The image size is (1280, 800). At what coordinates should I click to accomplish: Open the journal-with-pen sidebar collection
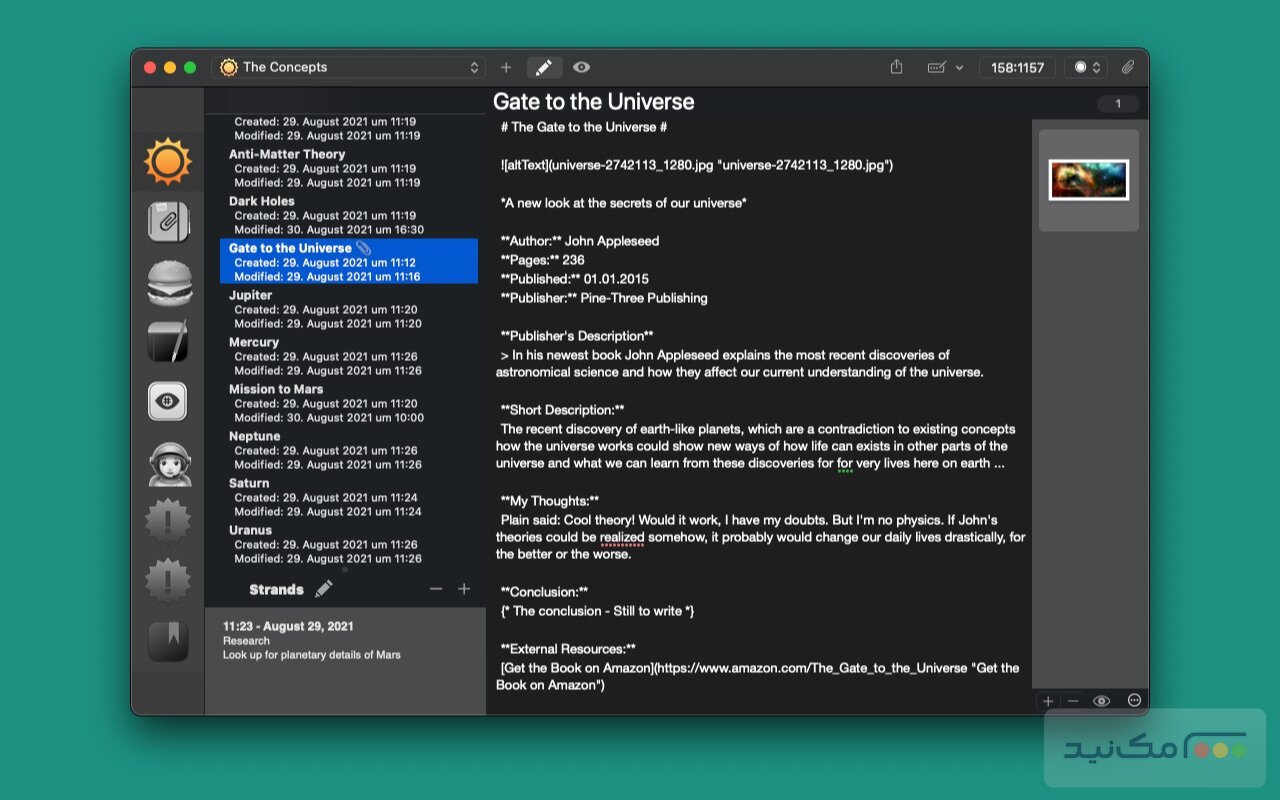(167, 343)
